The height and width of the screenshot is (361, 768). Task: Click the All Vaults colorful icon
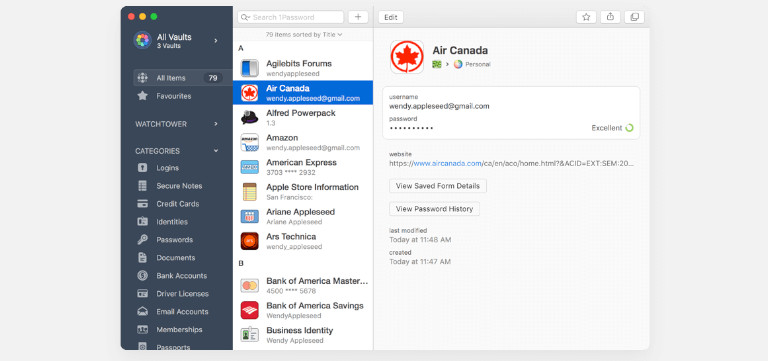point(143,40)
